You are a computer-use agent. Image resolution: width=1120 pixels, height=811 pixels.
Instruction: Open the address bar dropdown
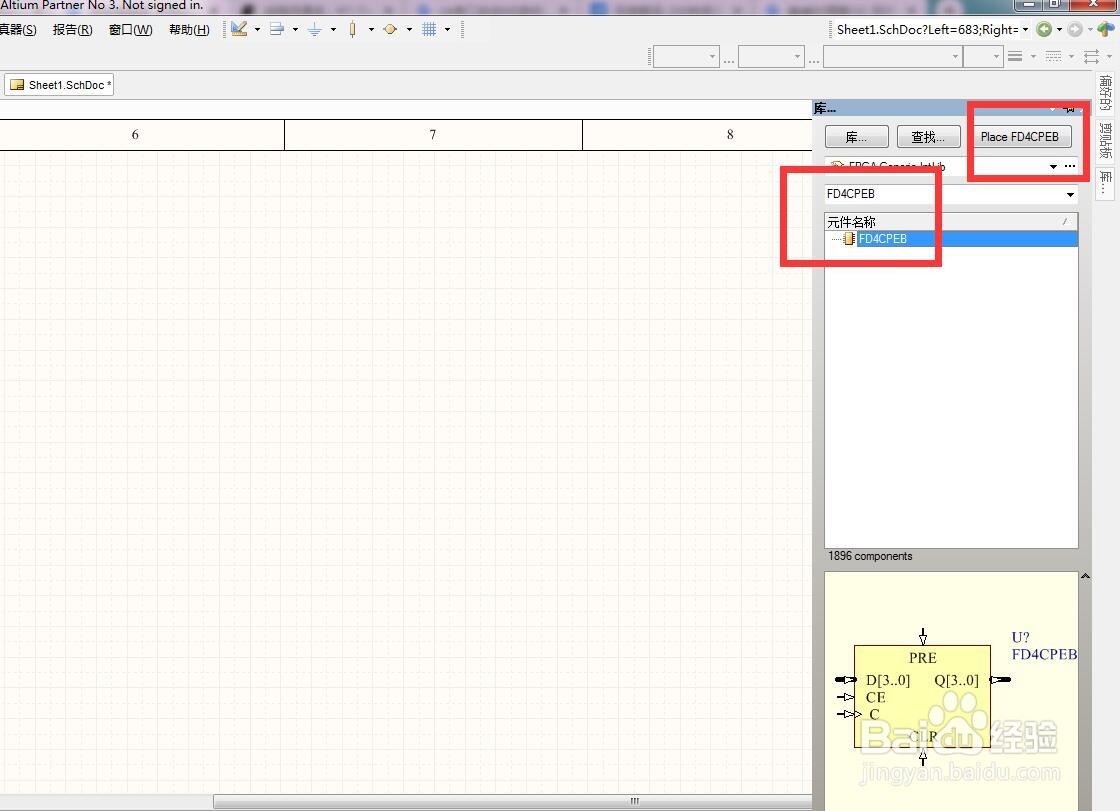tap(1026, 29)
